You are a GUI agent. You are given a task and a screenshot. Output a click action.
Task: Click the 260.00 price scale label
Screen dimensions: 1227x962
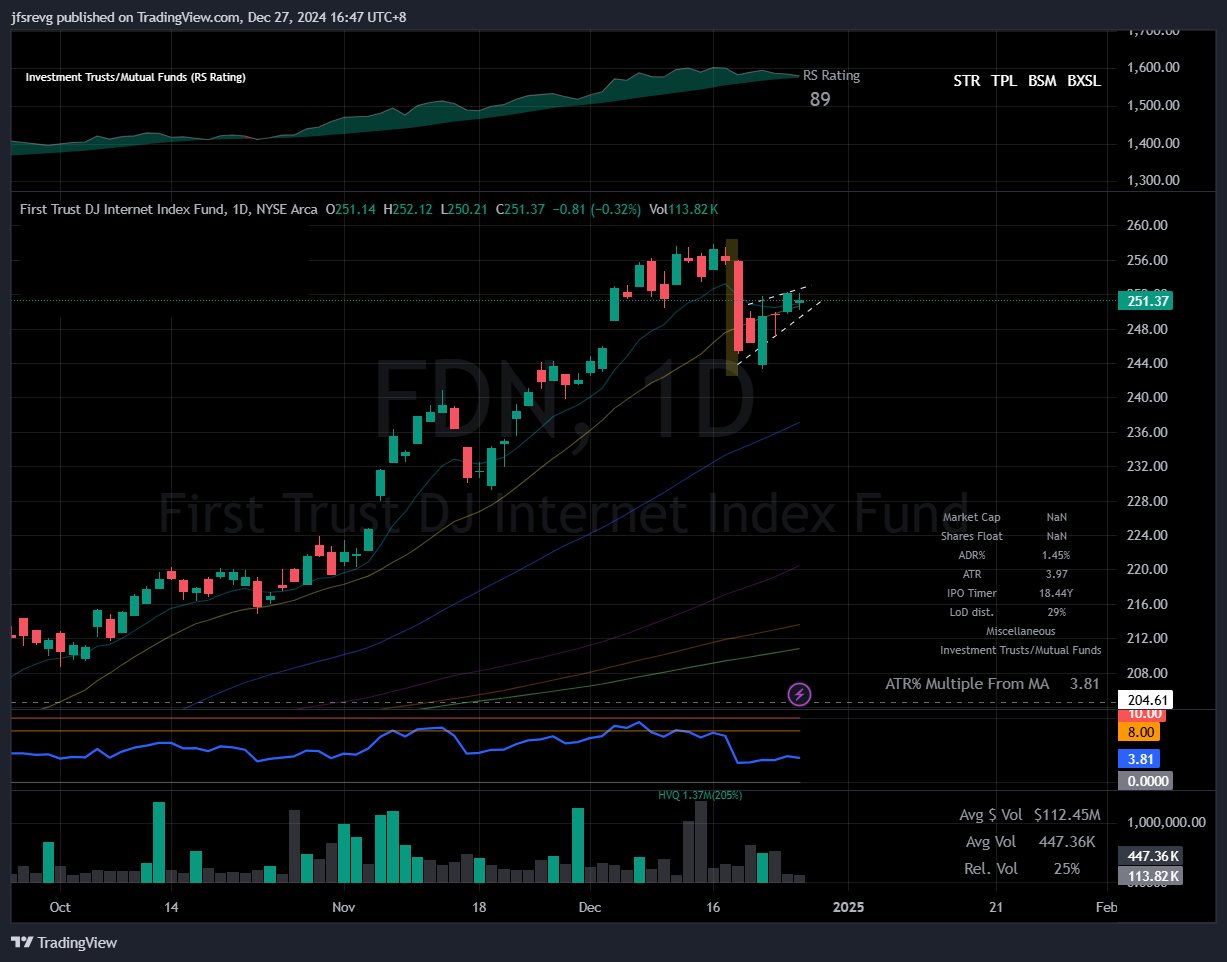[1145, 226]
